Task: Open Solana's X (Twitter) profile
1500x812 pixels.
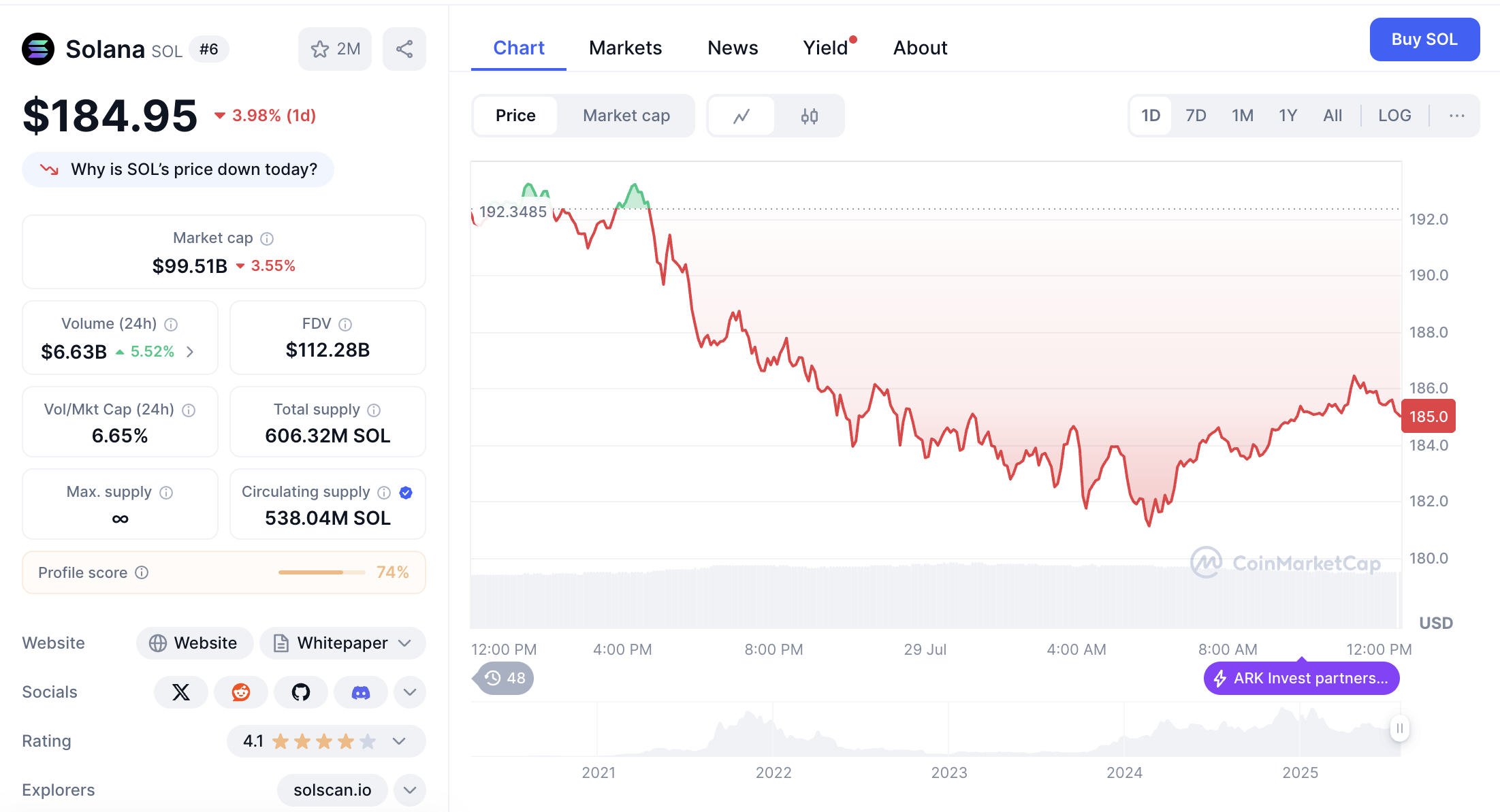Action: click(181, 692)
